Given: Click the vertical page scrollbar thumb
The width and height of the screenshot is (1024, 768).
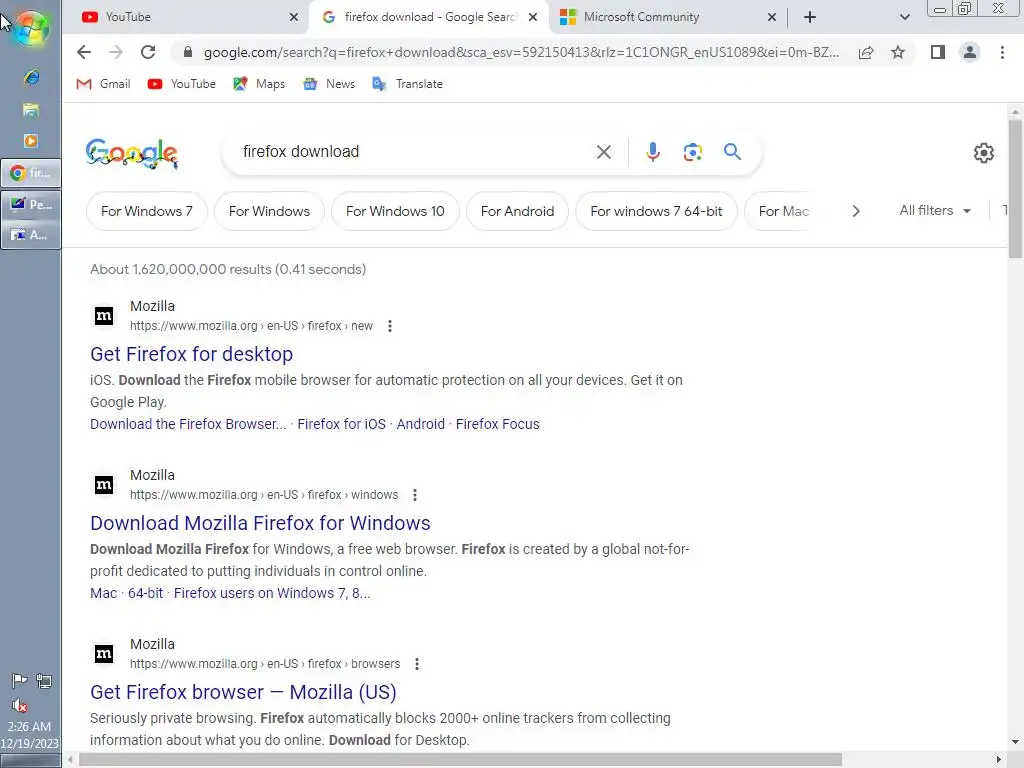Looking at the screenshot, I should (1015, 189).
